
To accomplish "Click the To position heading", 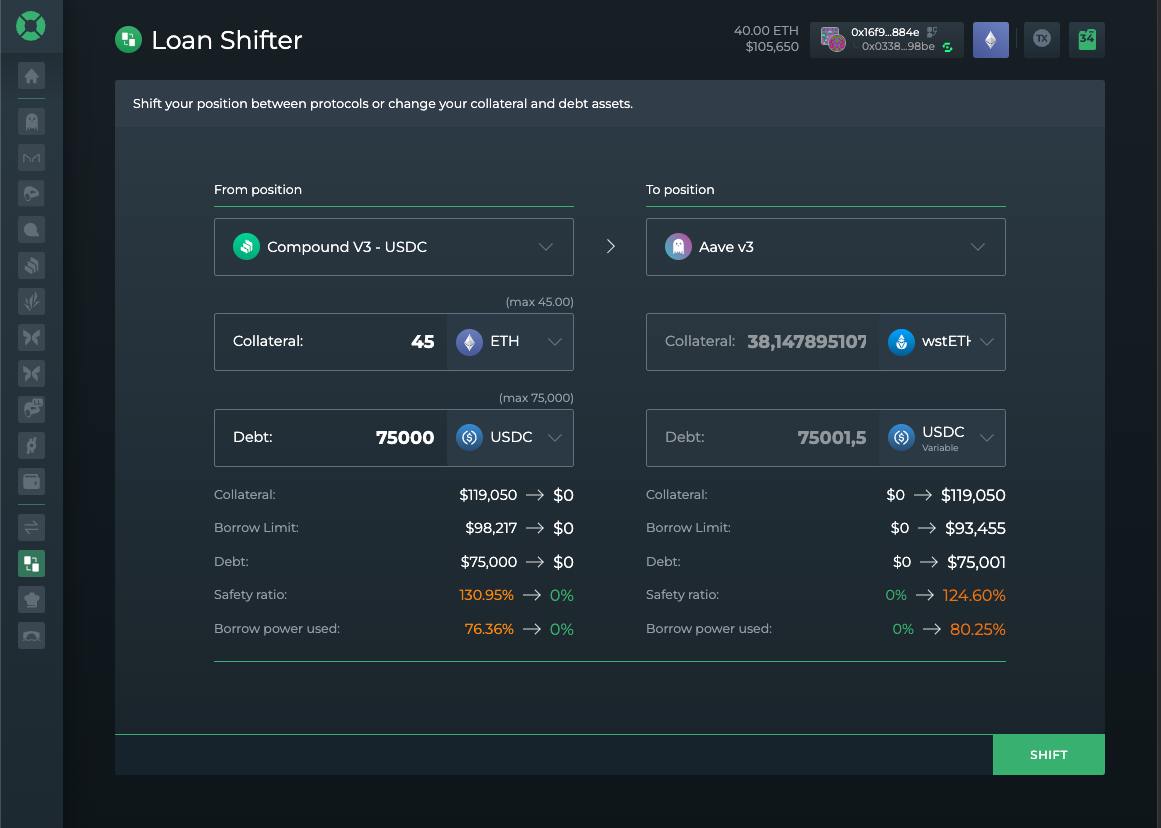I will [x=680, y=190].
